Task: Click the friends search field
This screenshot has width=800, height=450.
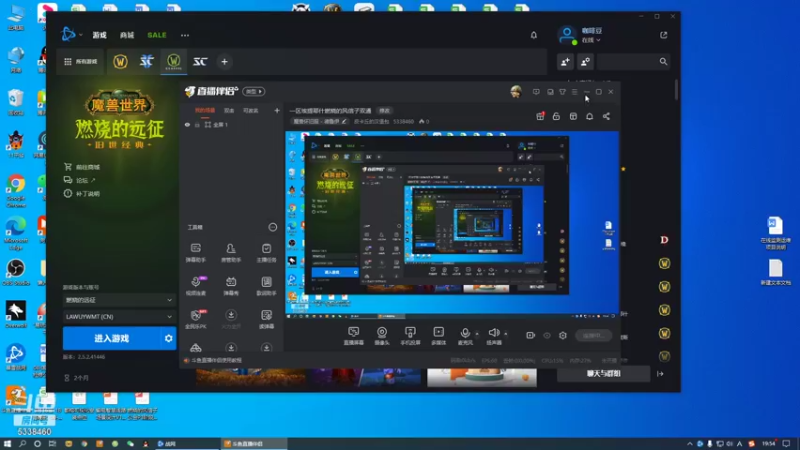Action: pyautogui.click(x=633, y=62)
